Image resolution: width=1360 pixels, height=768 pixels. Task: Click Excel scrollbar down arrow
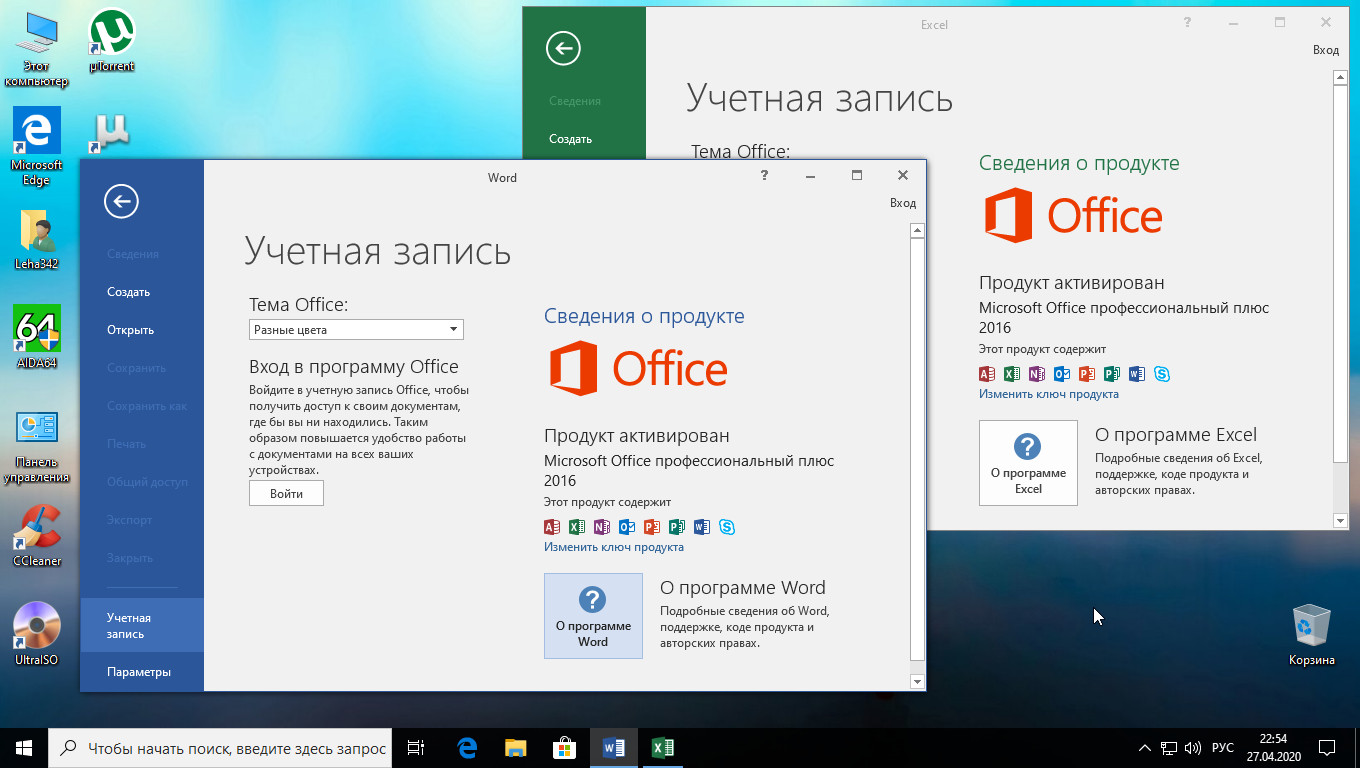click(1340, 520)
